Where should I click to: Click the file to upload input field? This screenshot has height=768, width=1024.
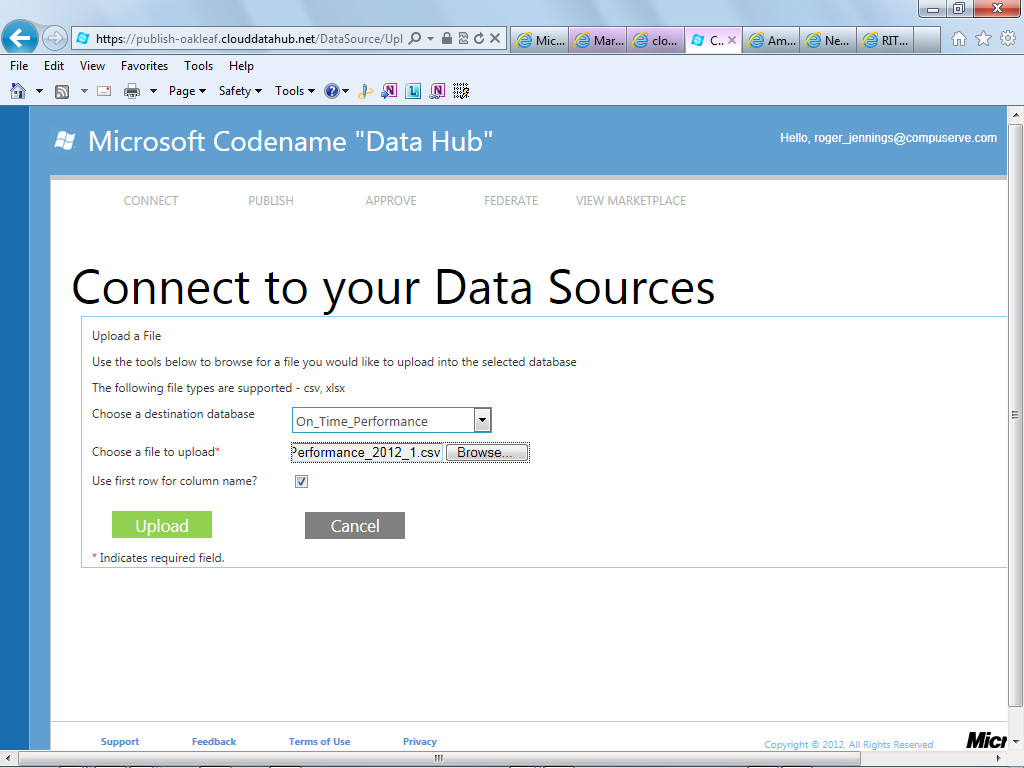click(367, 453)
